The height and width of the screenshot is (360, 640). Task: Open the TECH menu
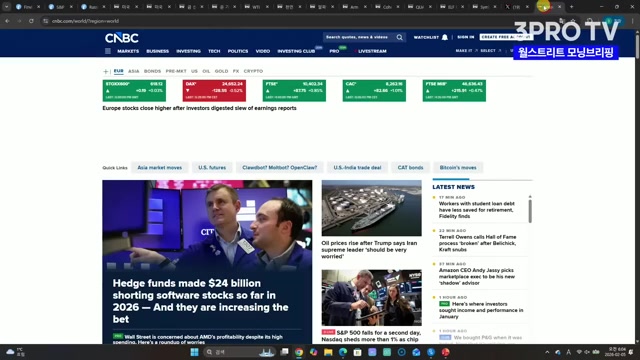(214, 51)
